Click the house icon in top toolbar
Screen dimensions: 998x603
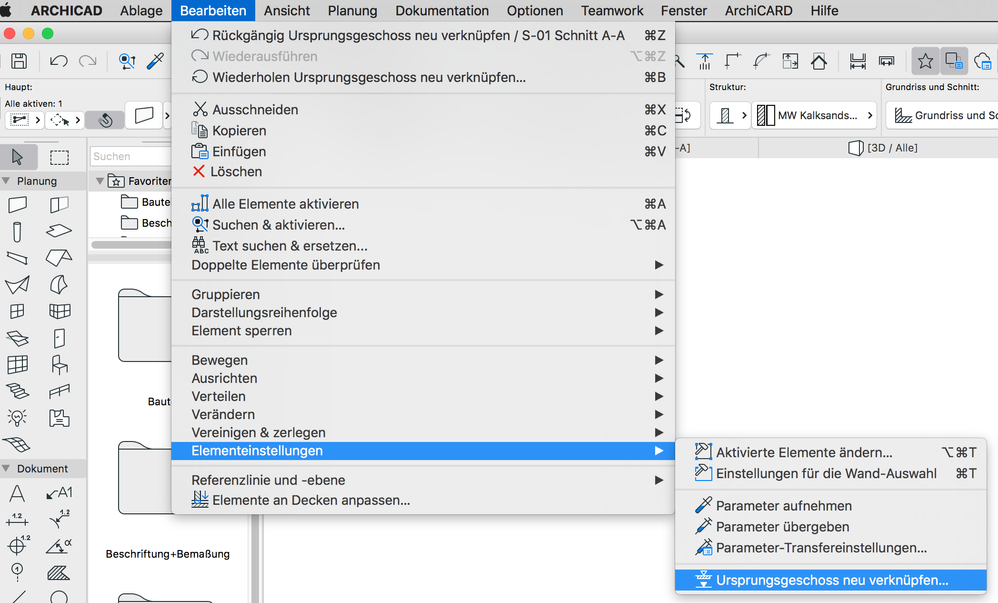tap(819, 61)
